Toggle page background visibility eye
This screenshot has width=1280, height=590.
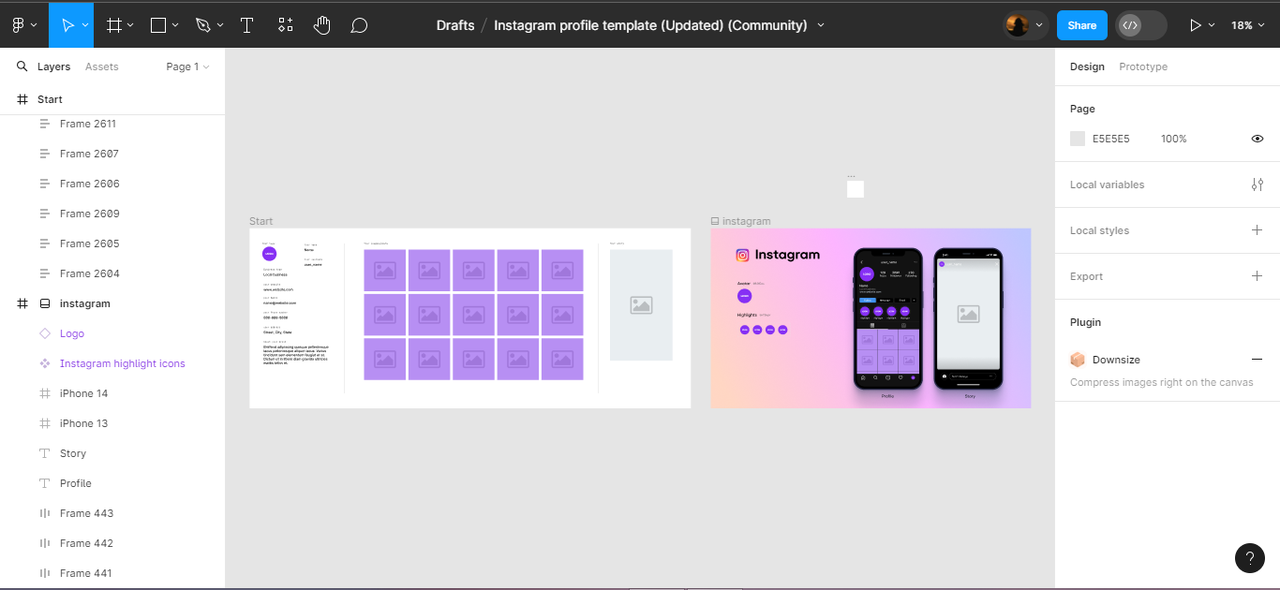tap(1257, 139)
